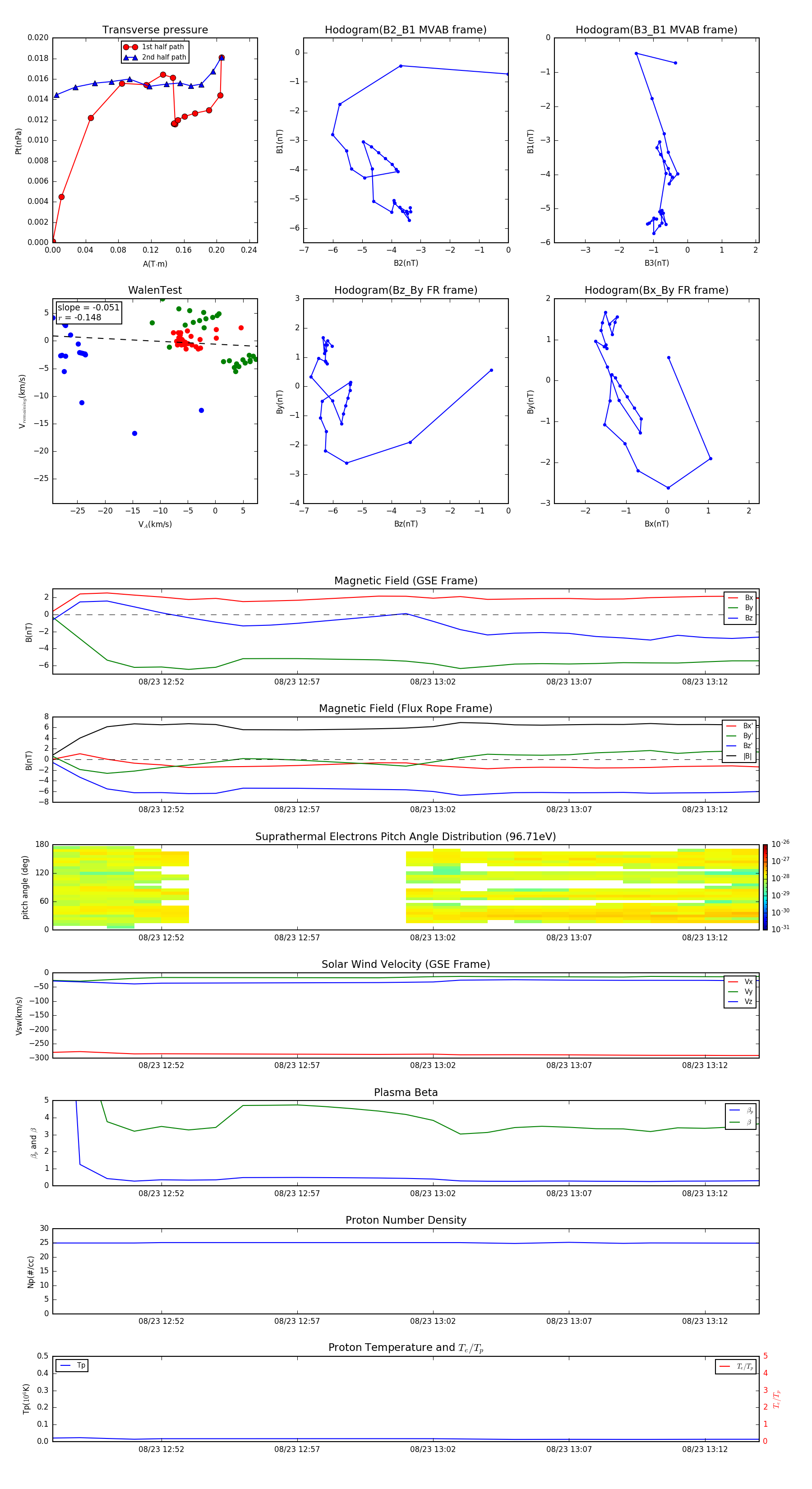Select Vy in the velocity legend
Screen dimensions: 812x1489
tap(740, 991)
